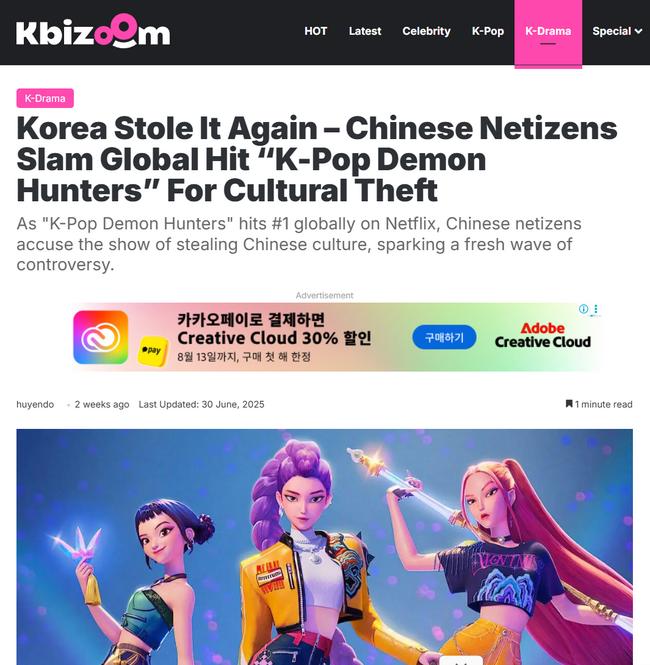Select the highlighted K-Drama tab
This screenshot has height=665, width=650.
pyautogui.click(x=548, y=33)
